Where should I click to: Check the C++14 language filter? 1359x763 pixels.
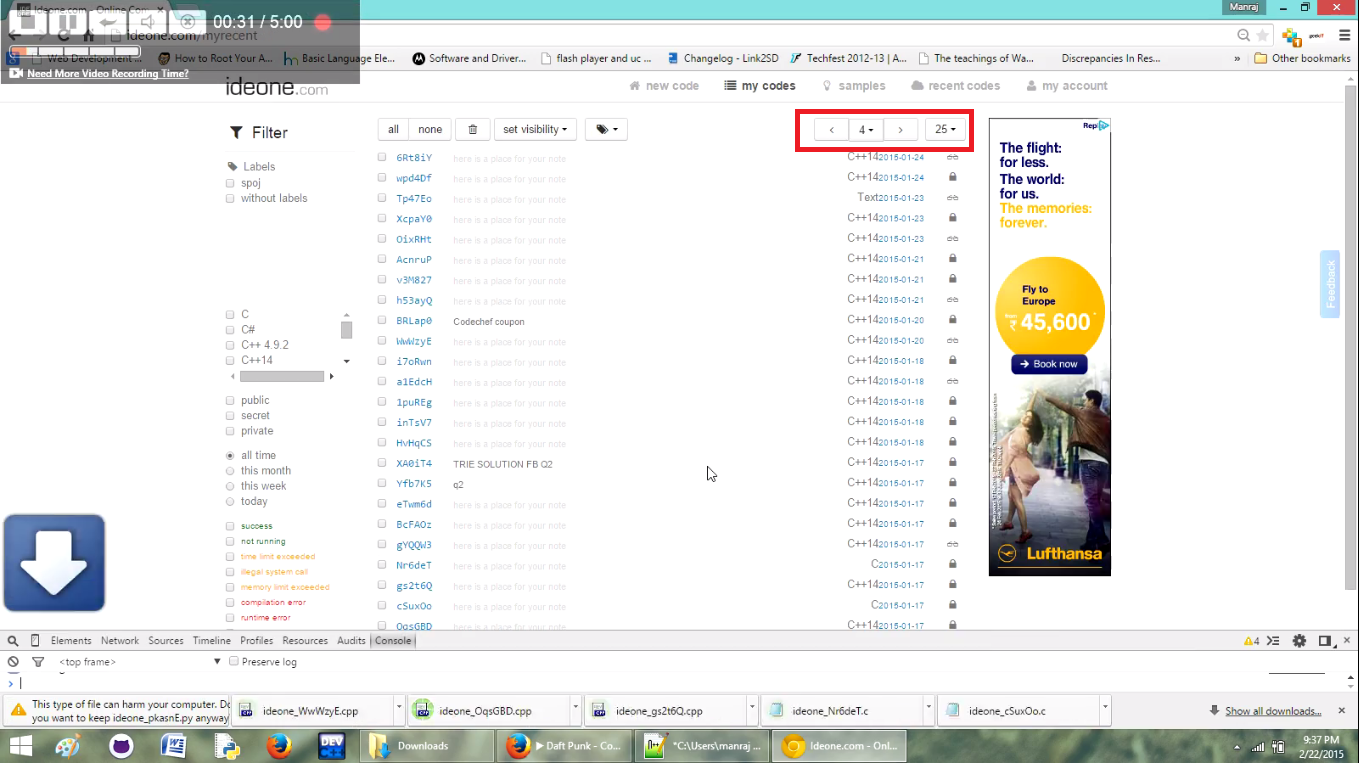click(230, 361)
